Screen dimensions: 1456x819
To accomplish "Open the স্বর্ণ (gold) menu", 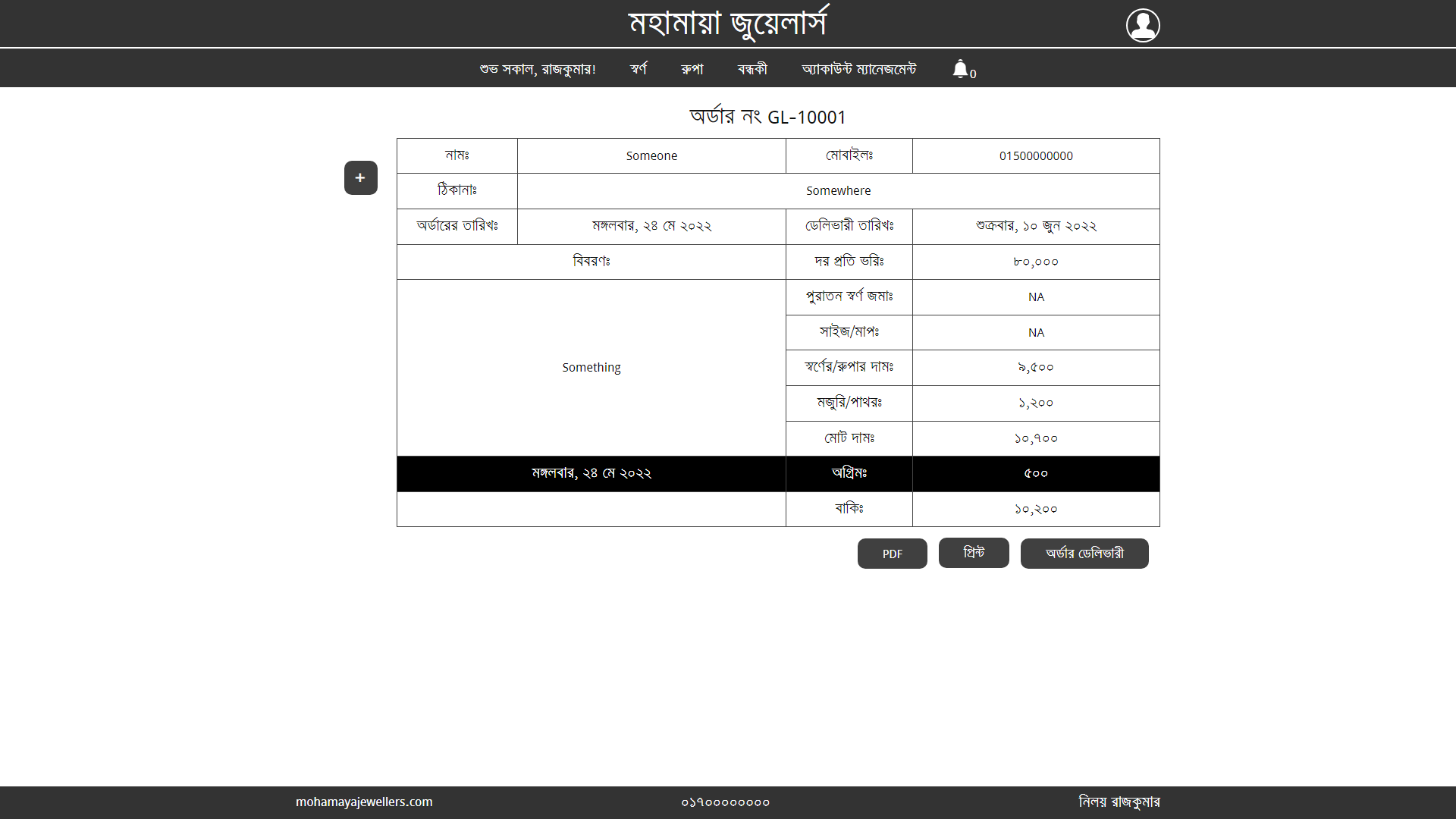I will [639, 69].
